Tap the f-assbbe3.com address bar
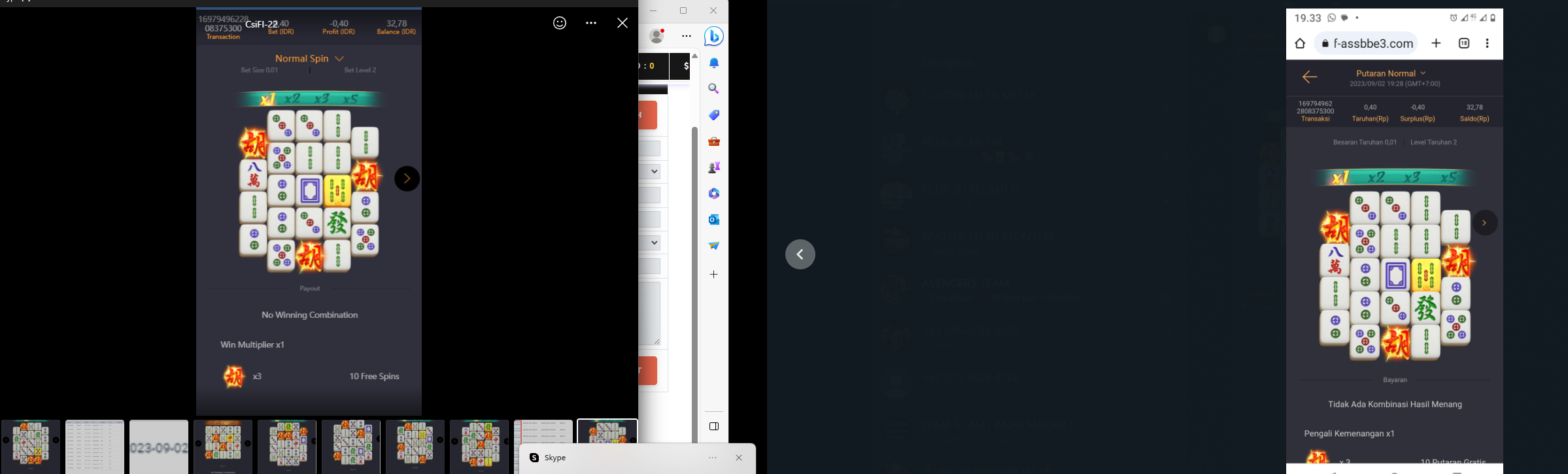The height and width of the screenshot is (474, 1568). coord(1367,43)
